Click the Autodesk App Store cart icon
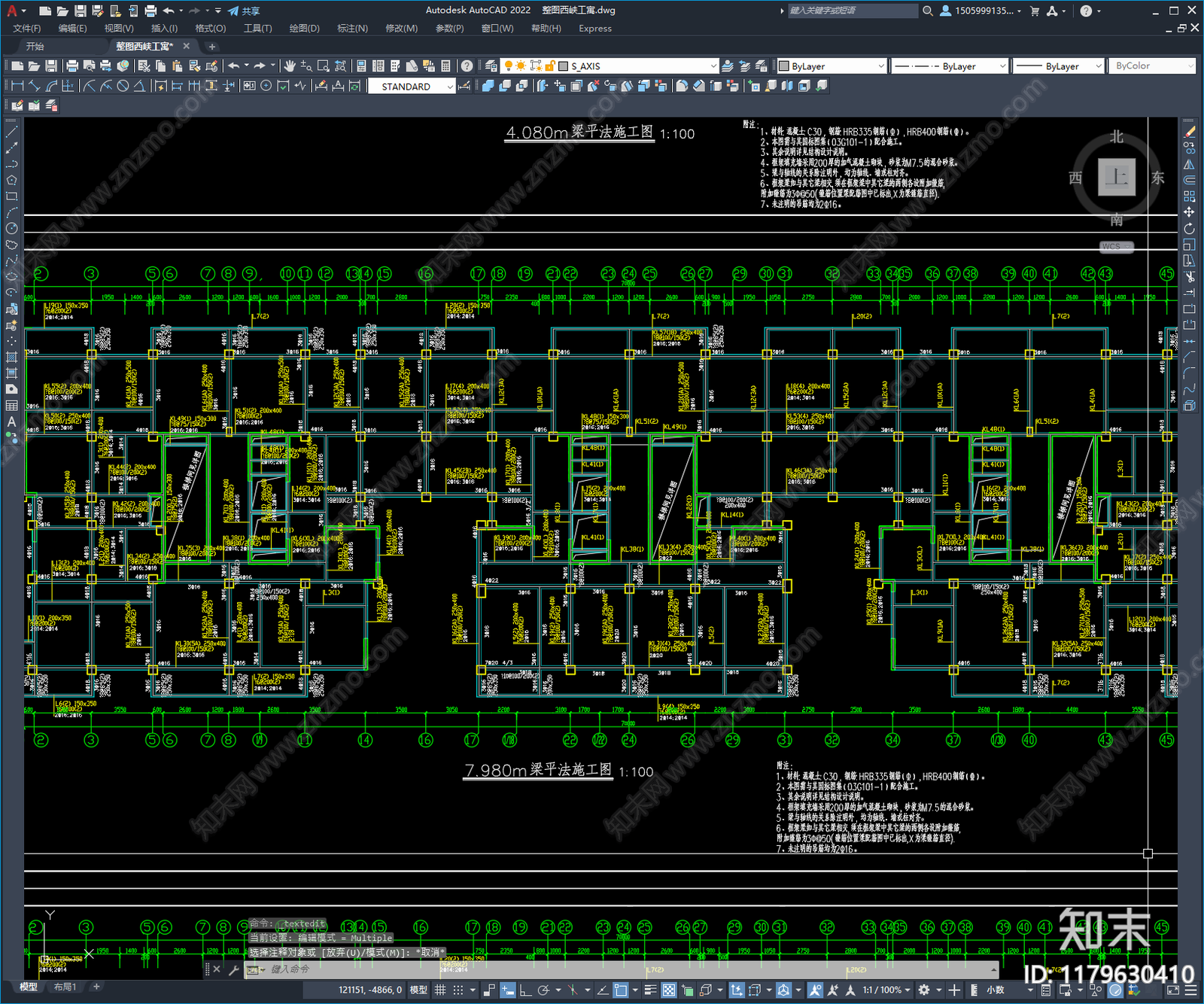Viewport: 1204px width, 1004px height. coord(1035,11)
